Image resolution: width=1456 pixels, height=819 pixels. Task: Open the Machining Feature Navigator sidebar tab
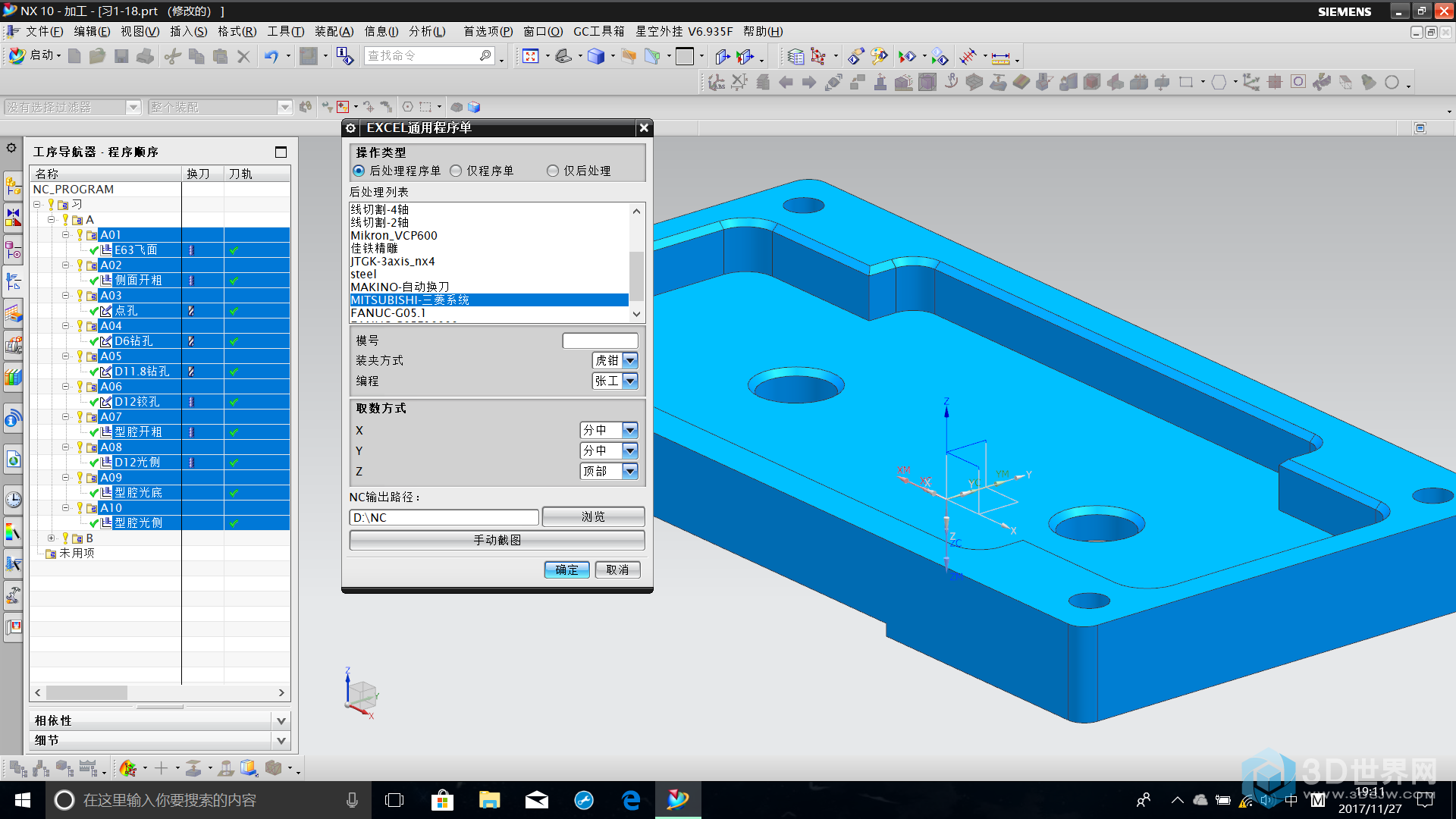click(13, 312)
